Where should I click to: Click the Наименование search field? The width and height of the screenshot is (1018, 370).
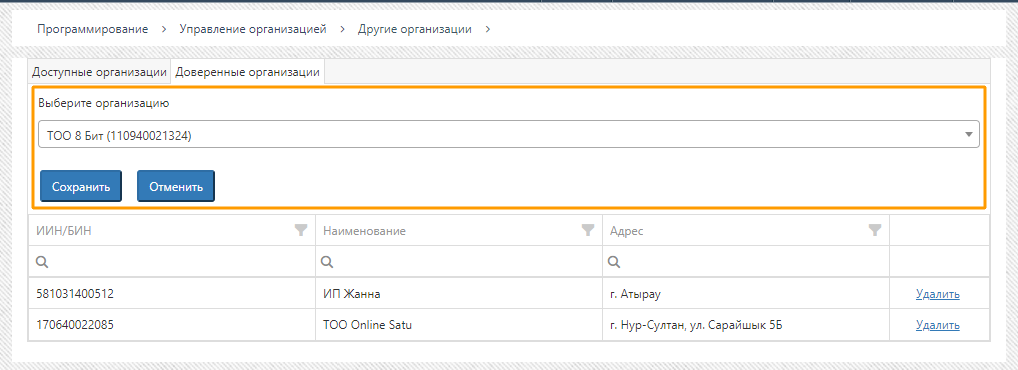tap(459, 262)
